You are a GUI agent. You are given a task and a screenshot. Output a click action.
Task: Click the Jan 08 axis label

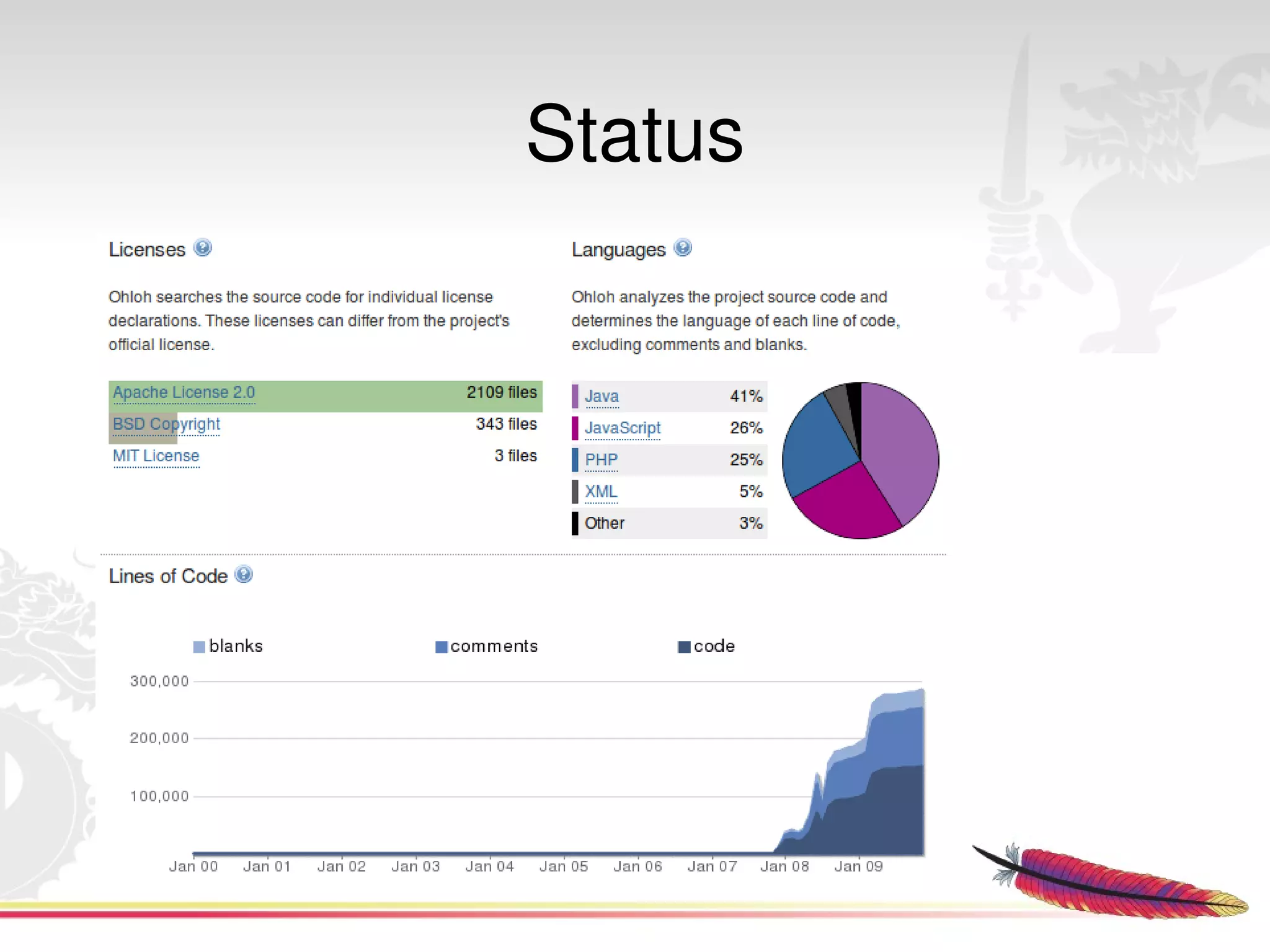click(x=784, y=866)
